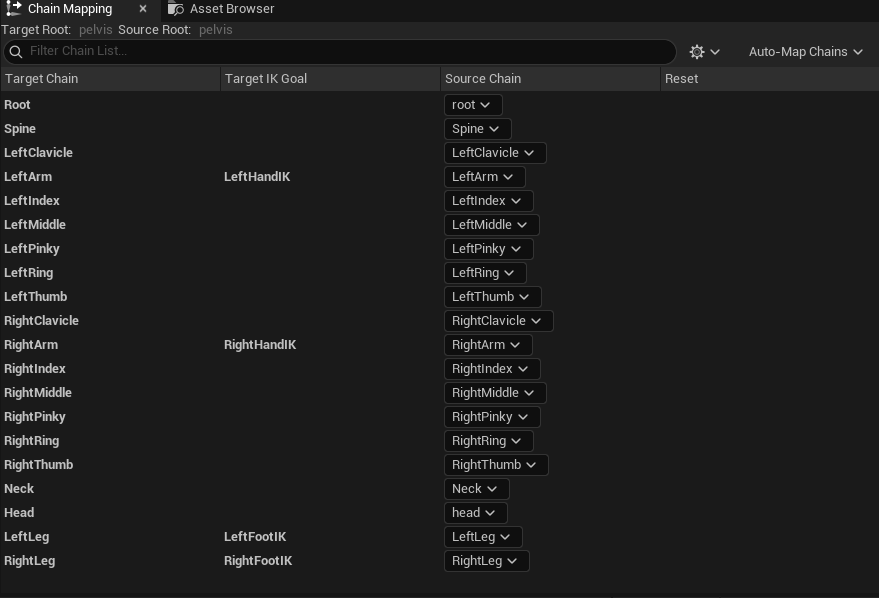The height and width of the screenshot is (598, 879).
Task: Click the search magnifier icon
Action: (15, 51)
